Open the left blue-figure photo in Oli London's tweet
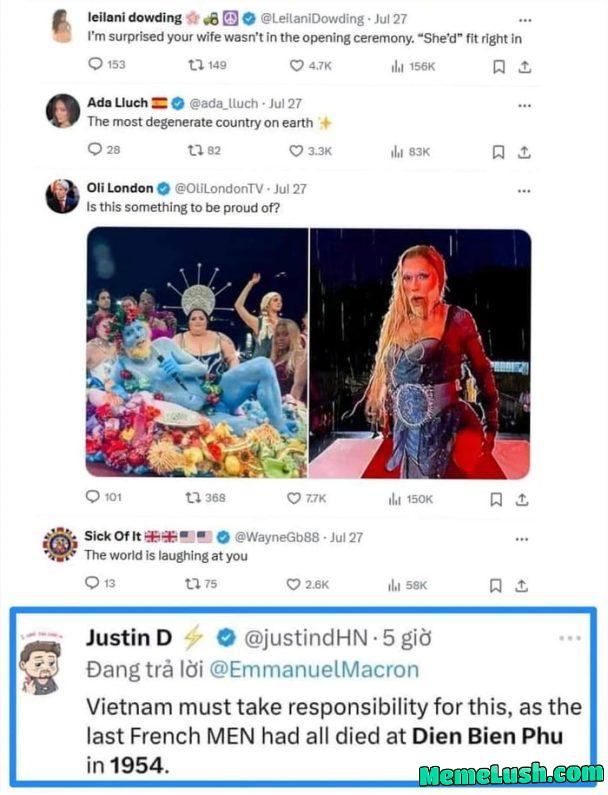 pos(196,353)
